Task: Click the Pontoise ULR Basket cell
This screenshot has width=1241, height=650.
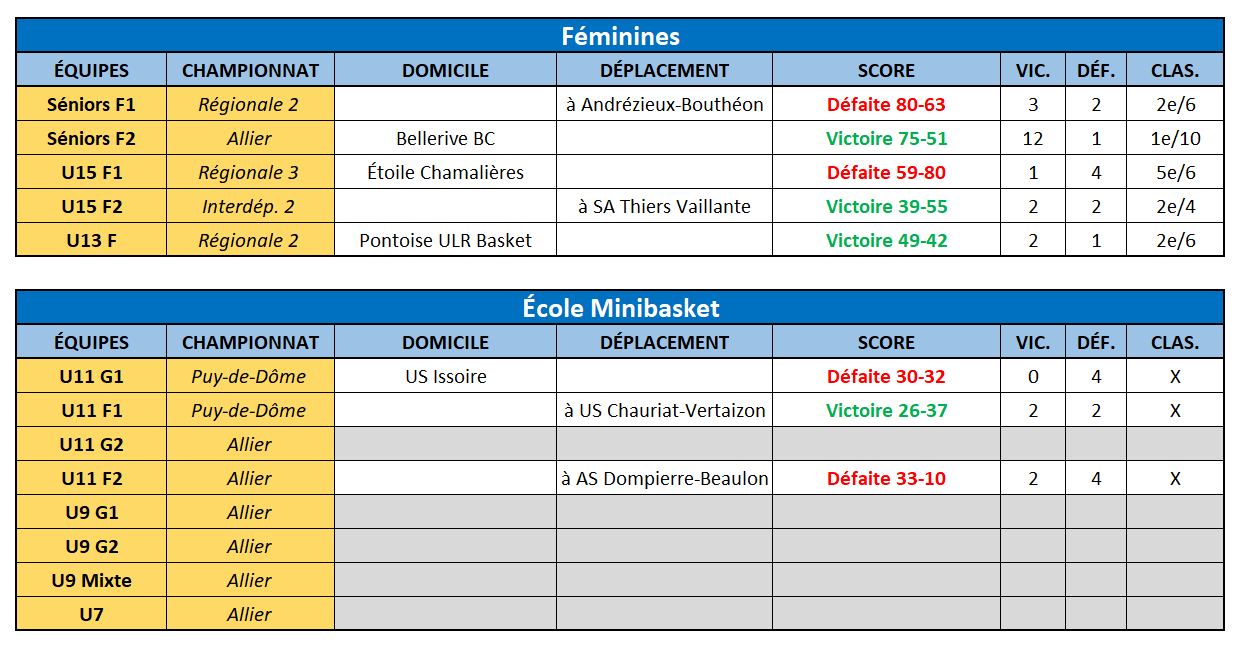Action: 445,240
